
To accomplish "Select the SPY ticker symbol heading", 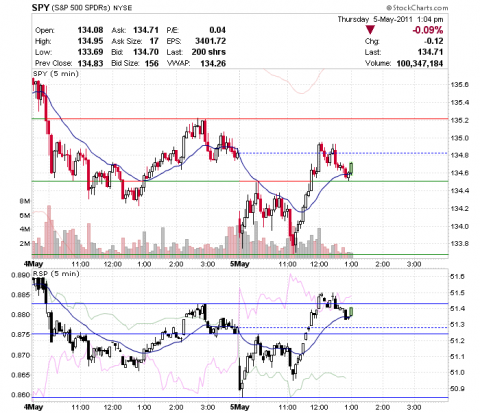I will coord(40,7).
